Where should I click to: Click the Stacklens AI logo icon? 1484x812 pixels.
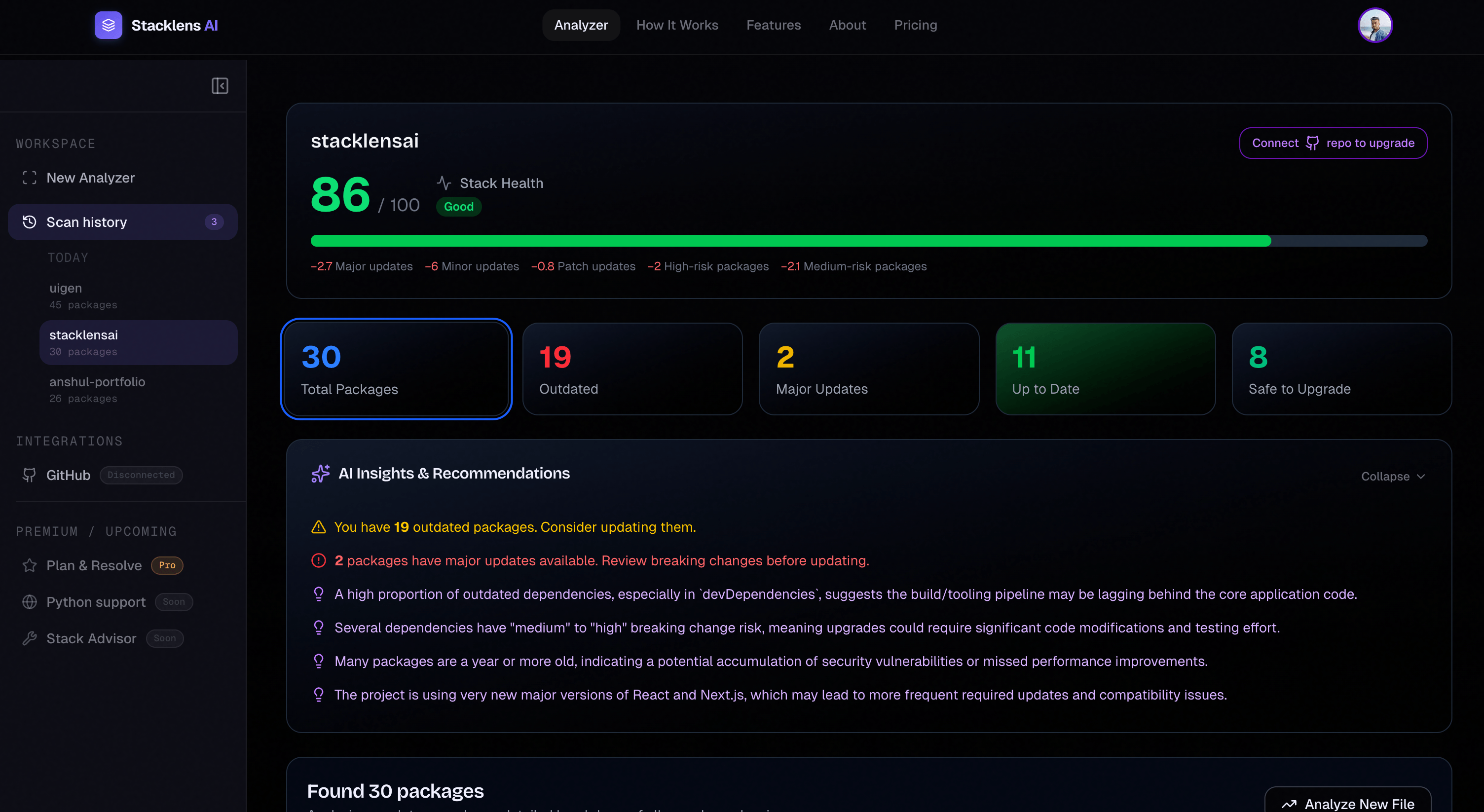point(109,25)
